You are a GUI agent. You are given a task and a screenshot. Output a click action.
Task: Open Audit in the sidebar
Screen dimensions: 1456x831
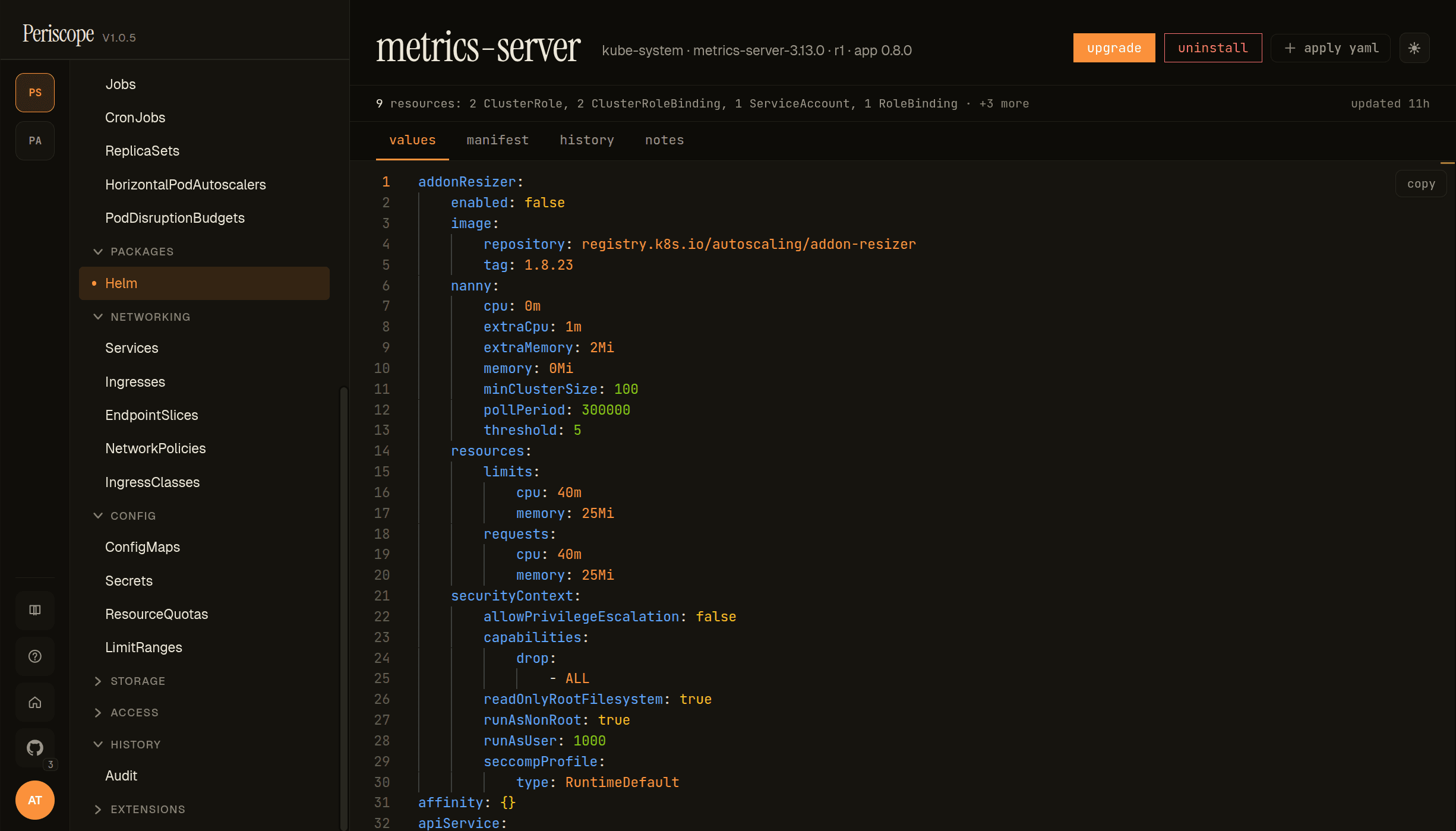coord(204,776)
